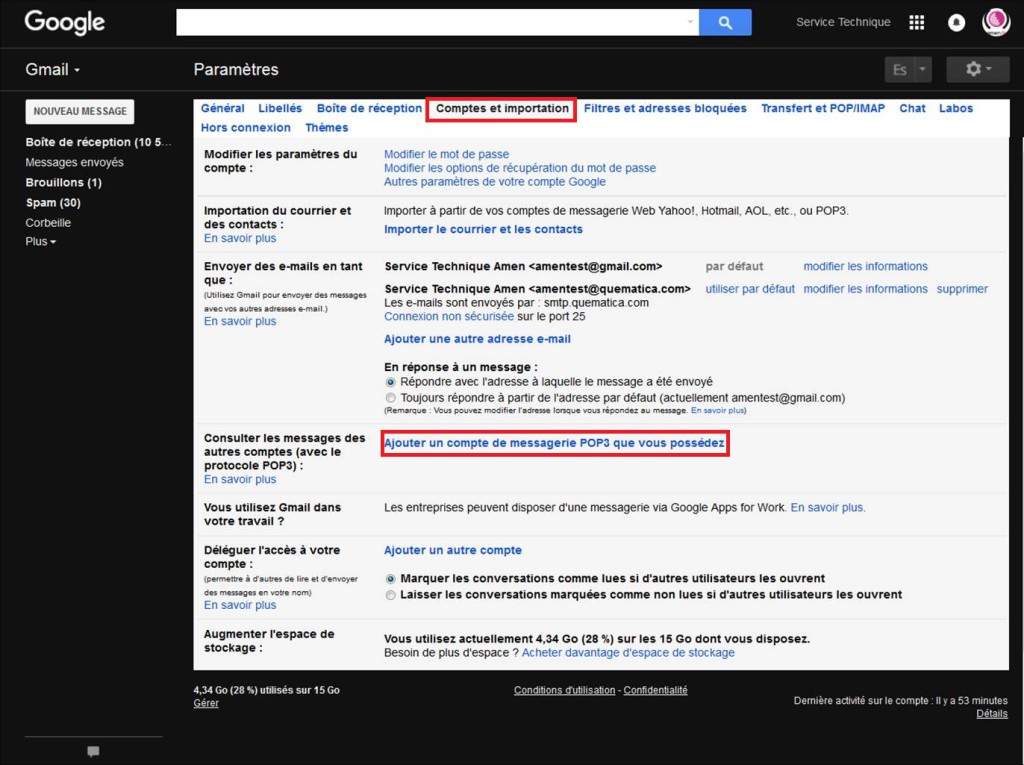Click modifier les informations for quematica address

point(865,289)
